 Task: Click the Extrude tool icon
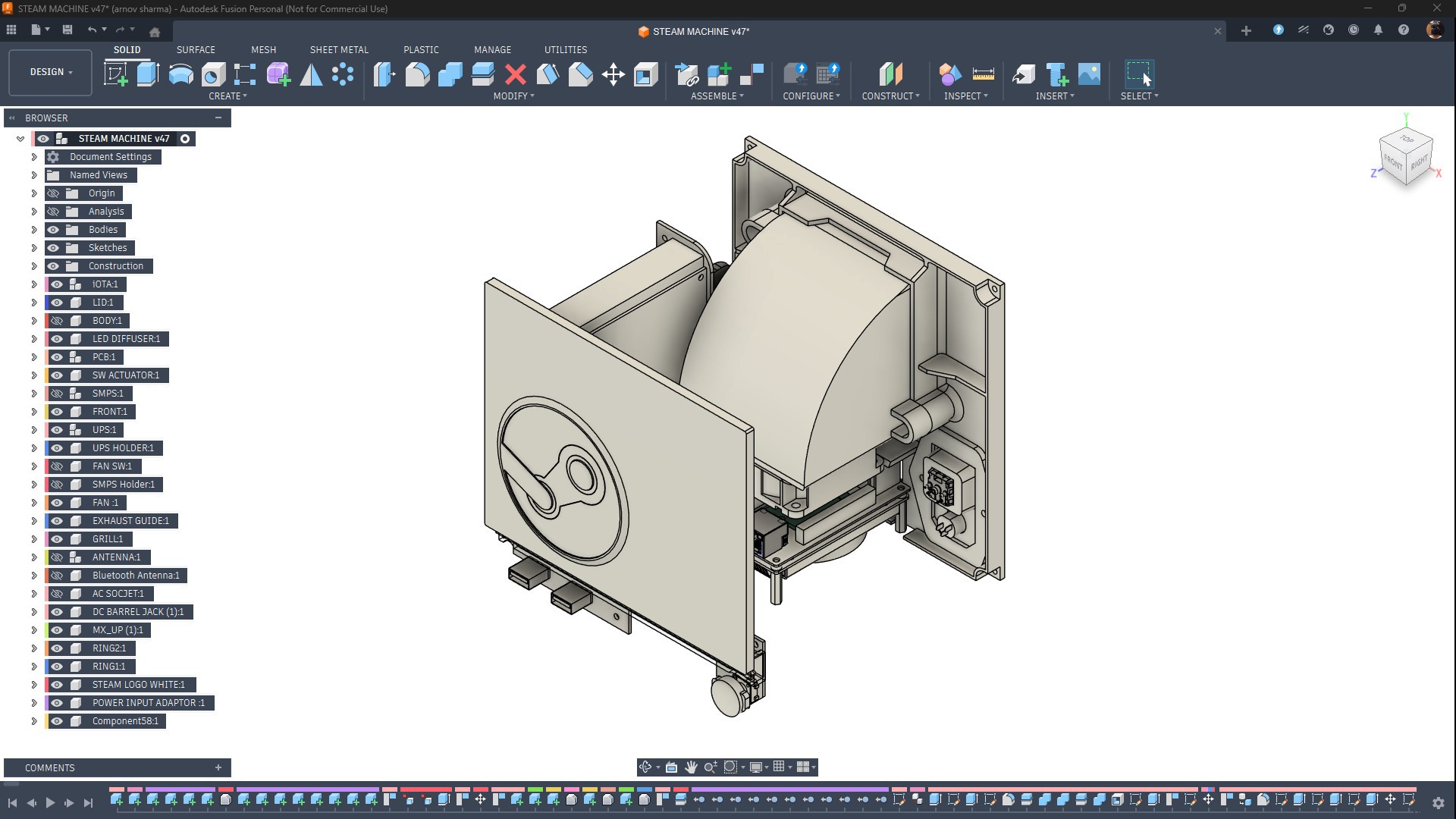(148, 74)
